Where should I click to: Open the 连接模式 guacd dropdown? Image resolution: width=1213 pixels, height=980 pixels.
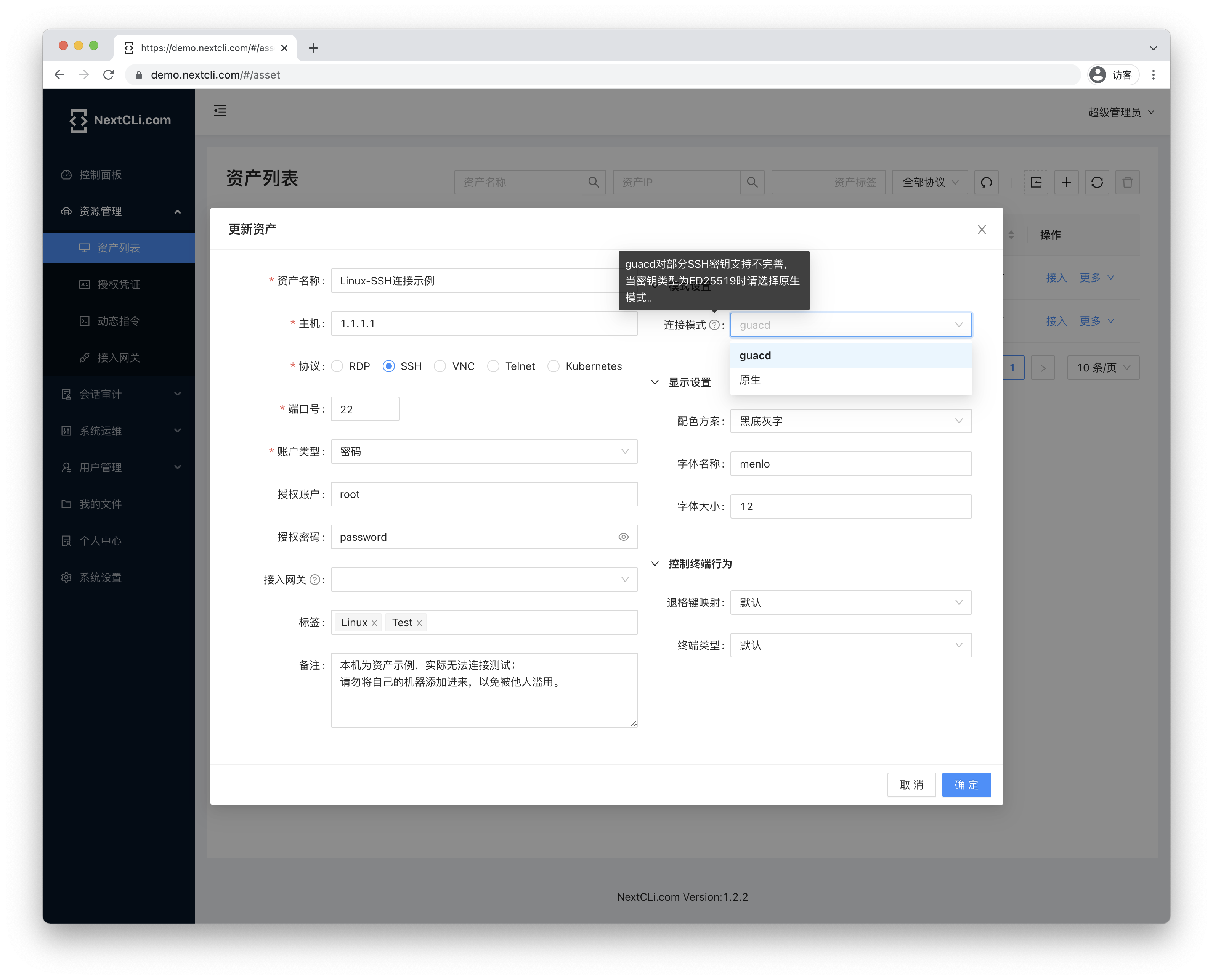click(x=851, y=325)
